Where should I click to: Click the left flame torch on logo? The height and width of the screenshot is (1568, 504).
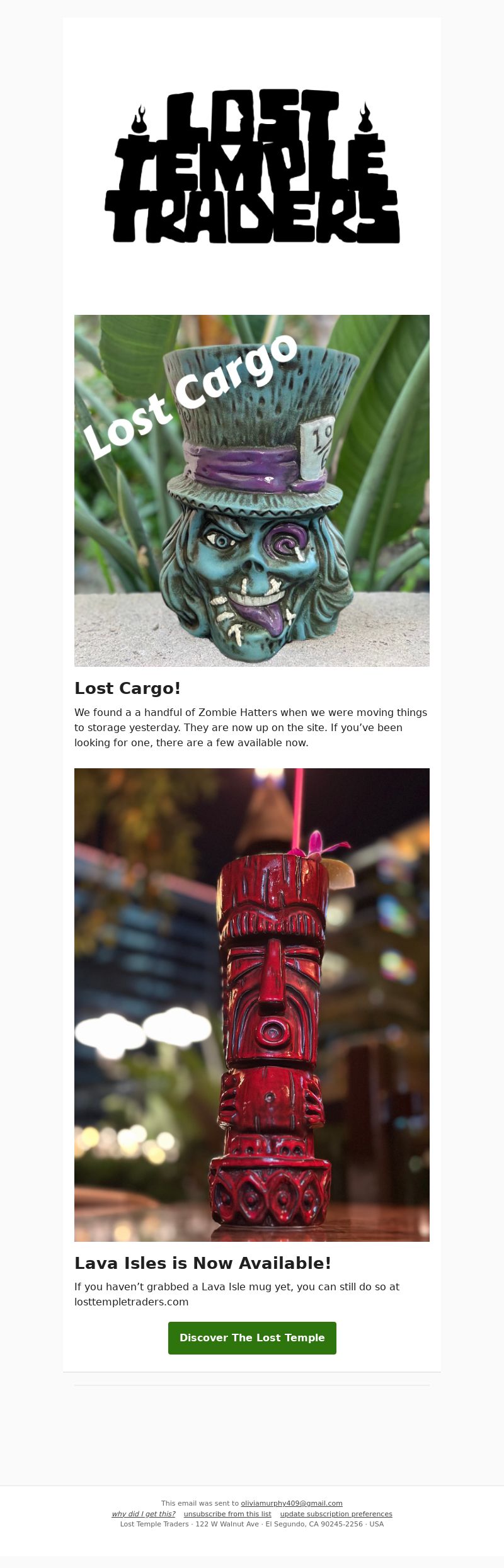(139, 120)
